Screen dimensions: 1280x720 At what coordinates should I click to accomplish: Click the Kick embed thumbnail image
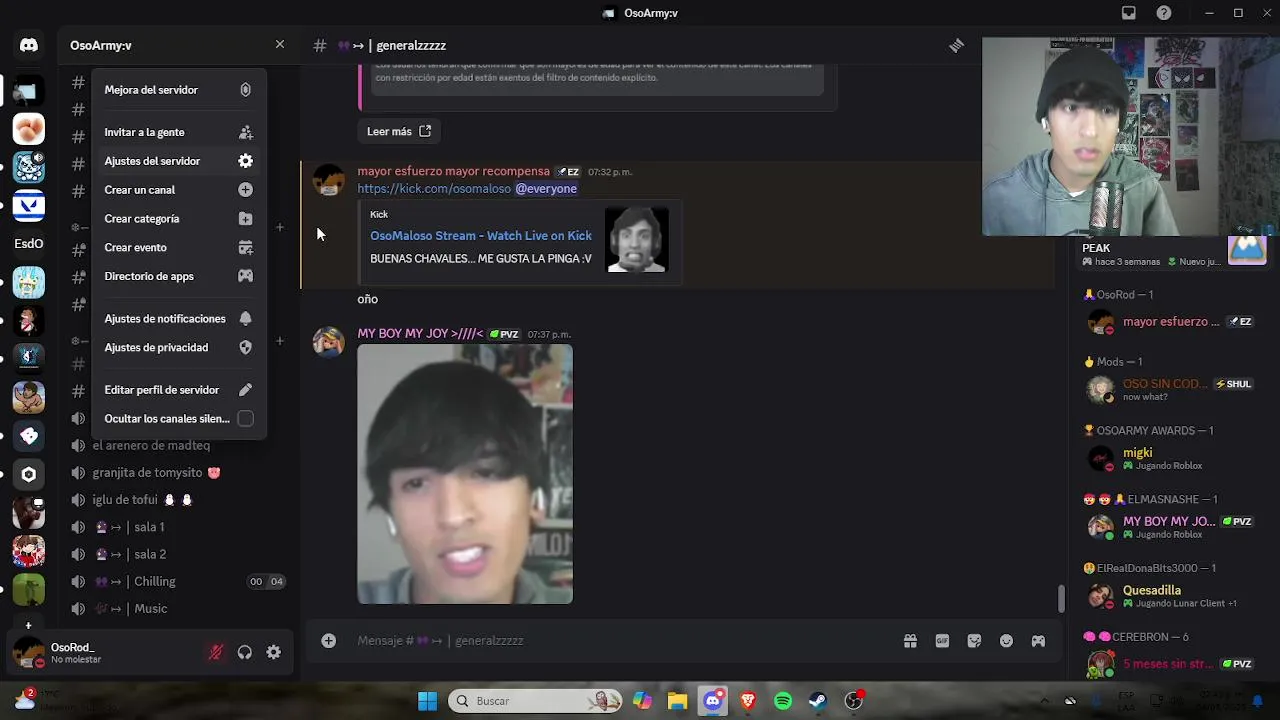(x=637, y=240)
